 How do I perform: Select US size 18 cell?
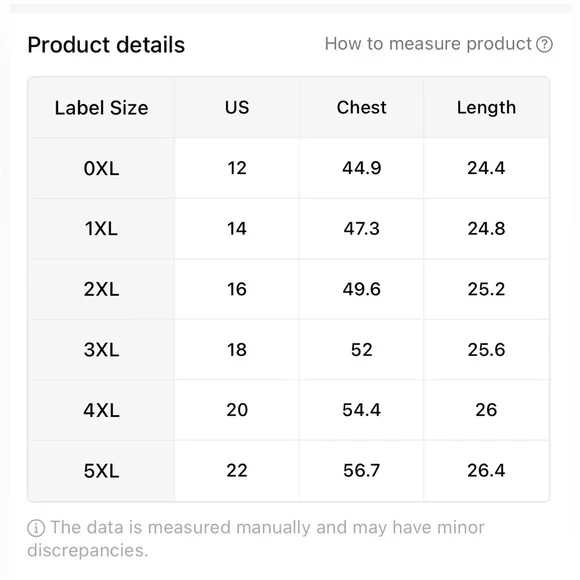tap(237, 350)
